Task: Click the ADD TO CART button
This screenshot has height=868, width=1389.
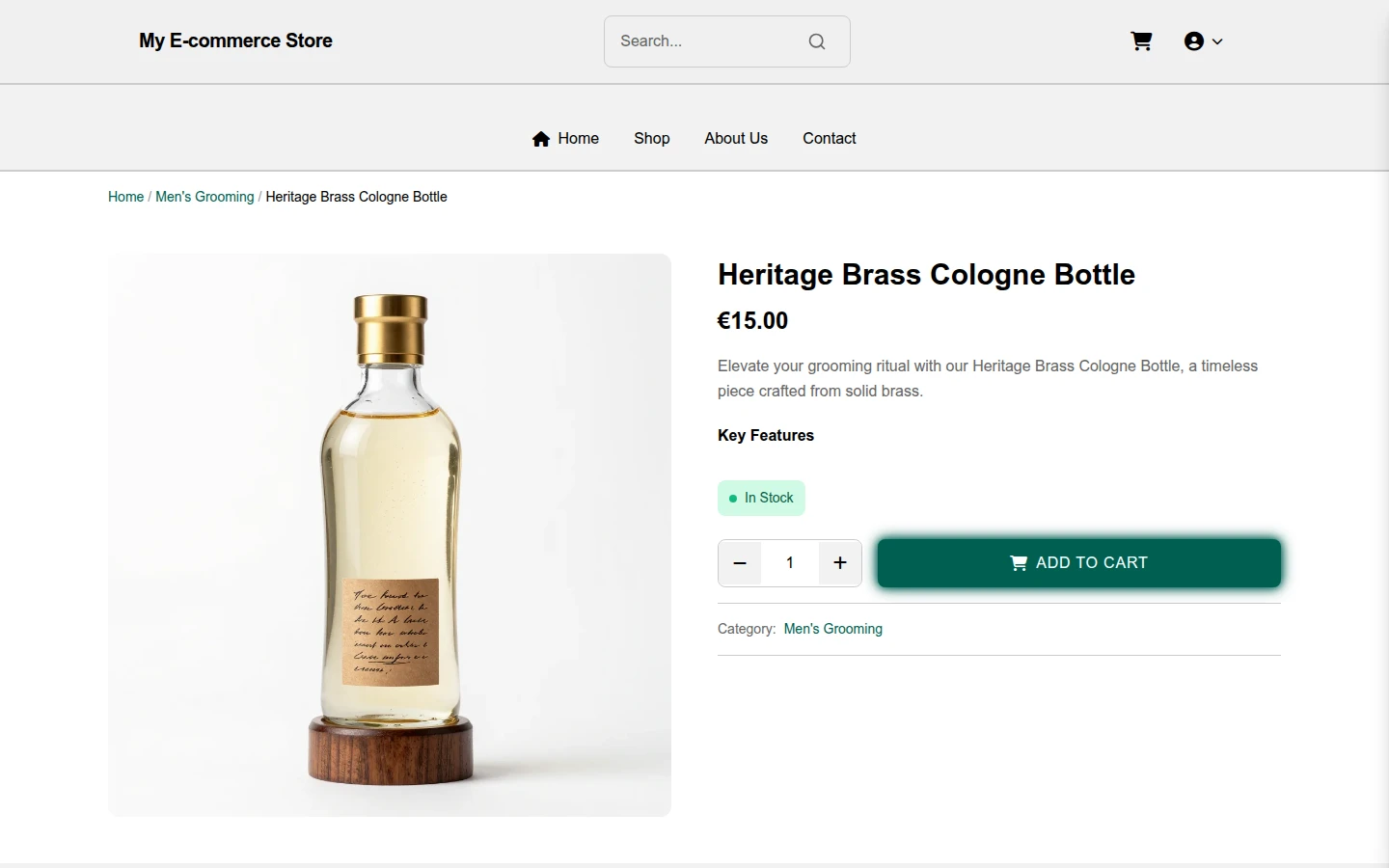Action: point(1079,563)
